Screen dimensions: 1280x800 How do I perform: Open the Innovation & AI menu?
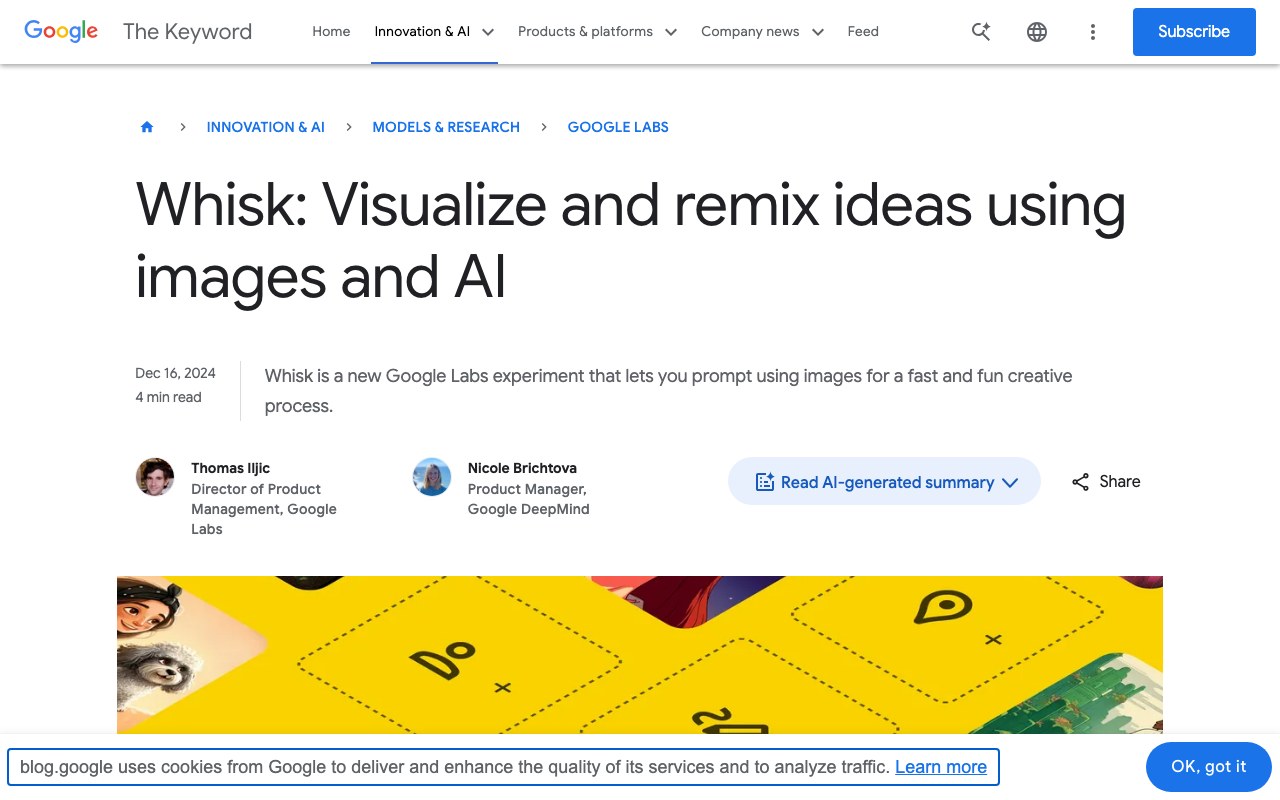(422, 31)
